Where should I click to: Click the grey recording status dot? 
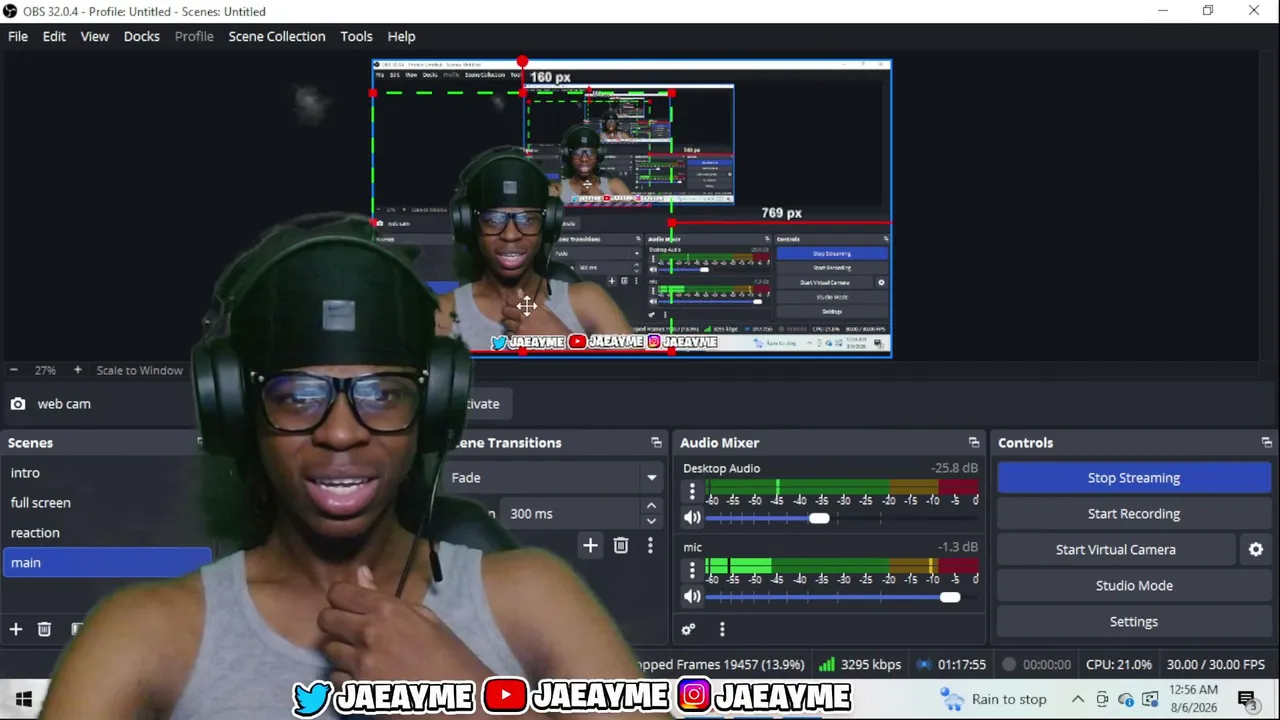[x=1009, y=664]
